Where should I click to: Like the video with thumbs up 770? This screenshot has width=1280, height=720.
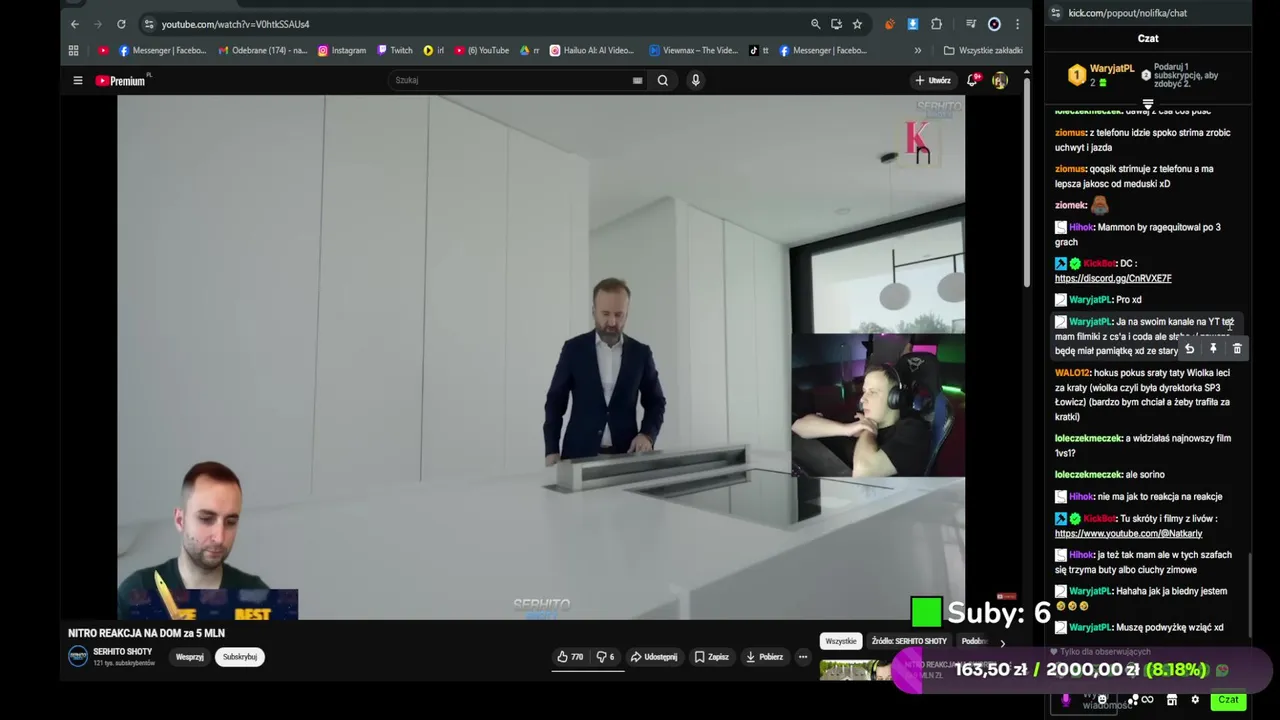point(570,657)
